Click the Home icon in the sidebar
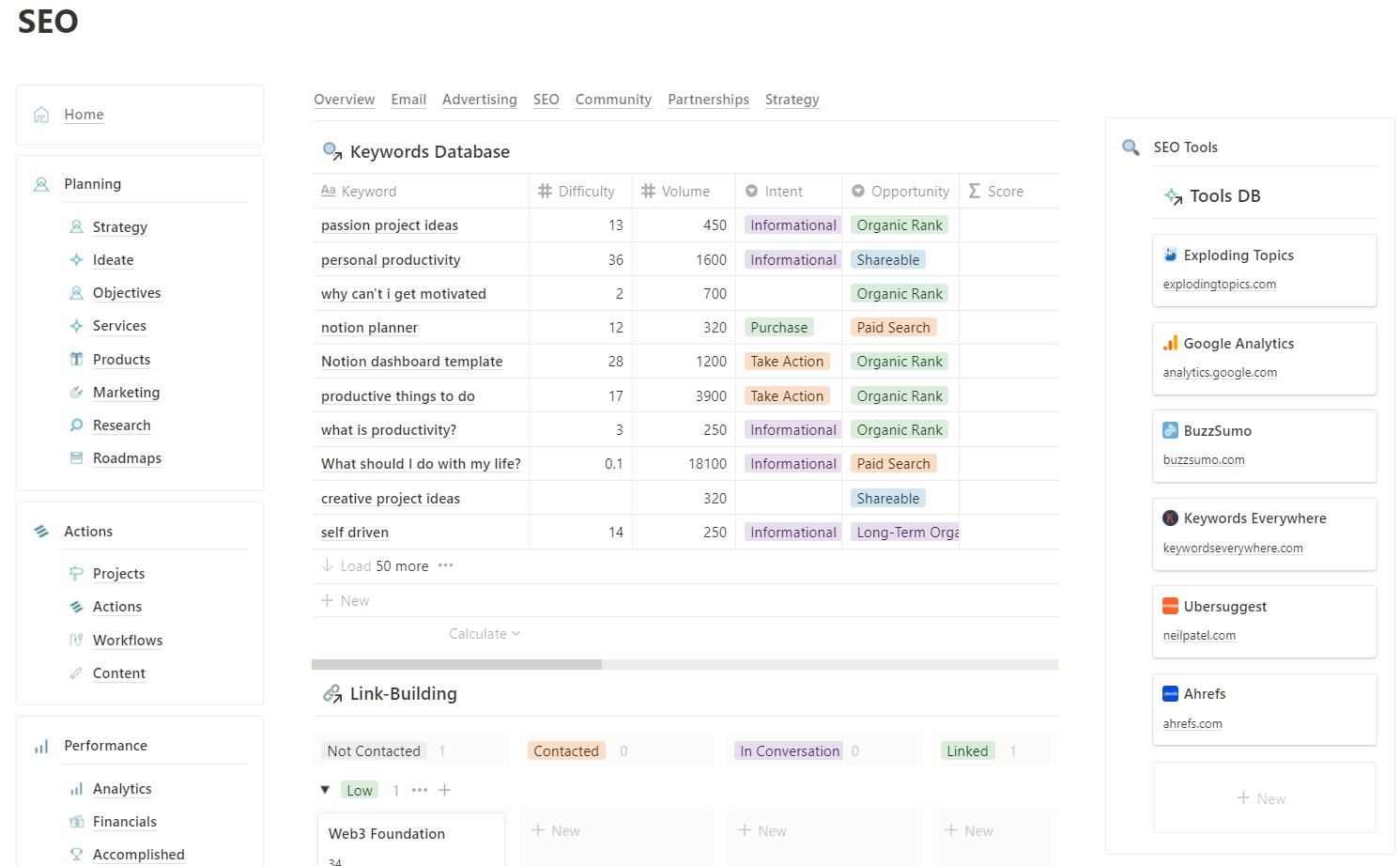The height and width of the screenshot is (866, 1400). 41,115
